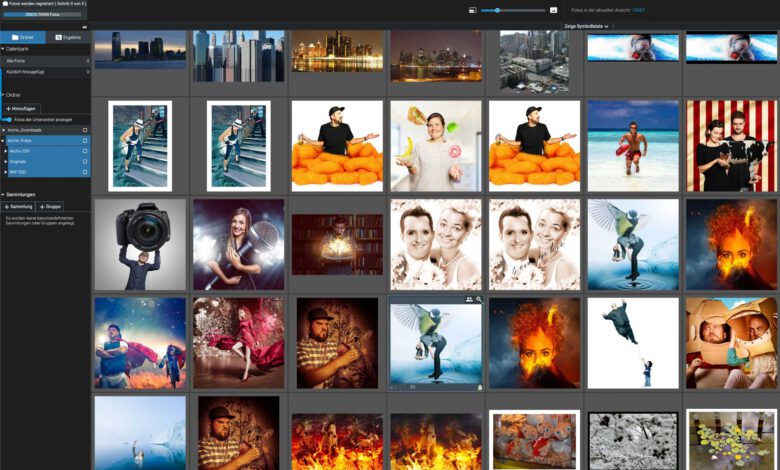This screenshot has height=470, width=780.
Task: Check the Originale folder checkbox
Action: 85,161
